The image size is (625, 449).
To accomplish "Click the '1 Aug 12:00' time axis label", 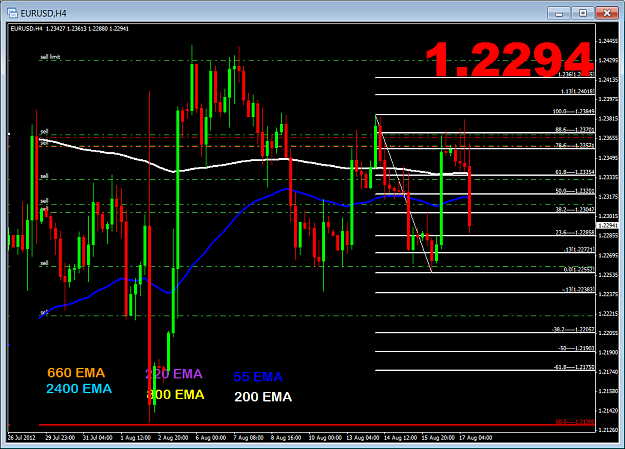I will point(136,438).
